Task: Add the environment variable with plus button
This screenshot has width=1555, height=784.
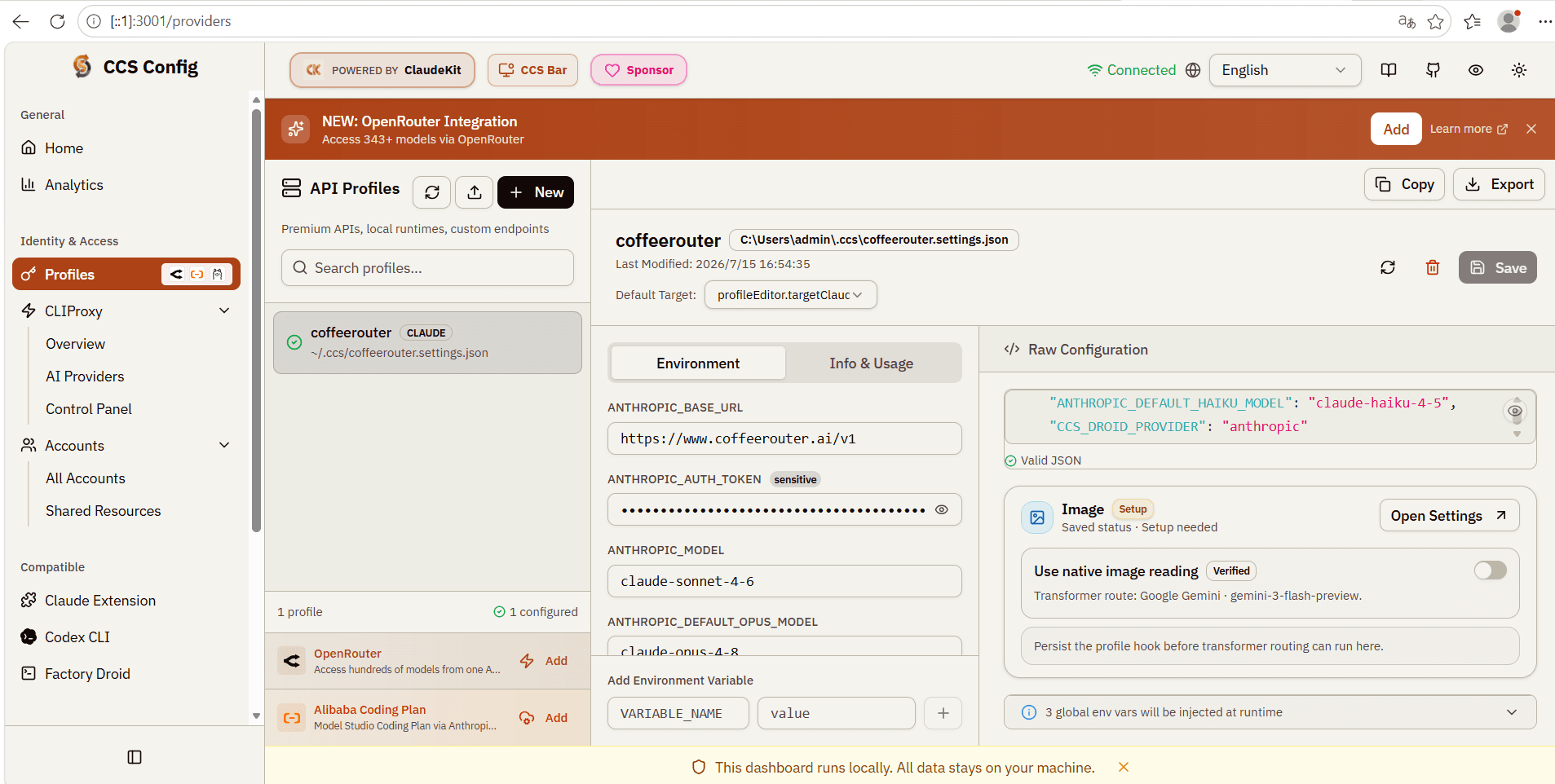Action: [x=943, y=713]
